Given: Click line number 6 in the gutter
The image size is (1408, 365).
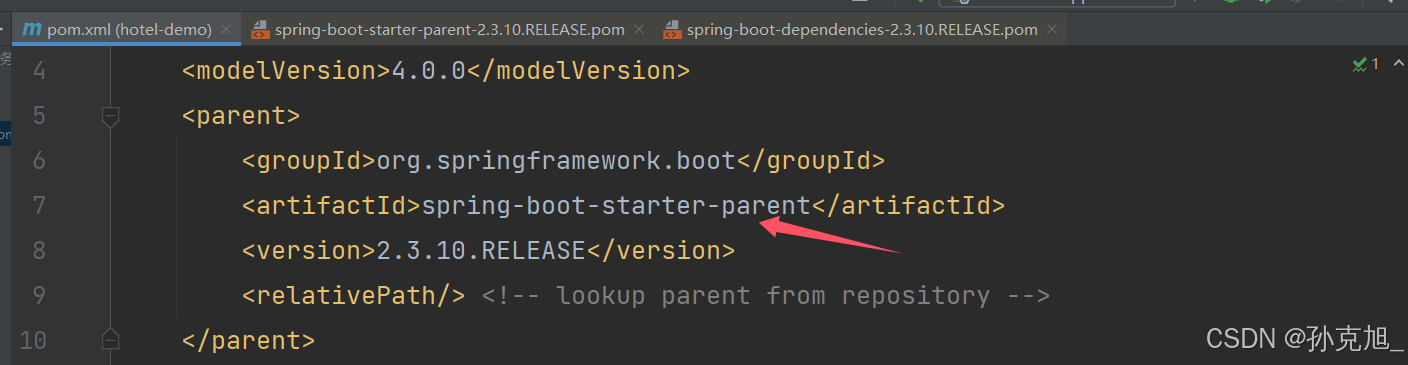Looking at the screenshot, I should [39, 160].
